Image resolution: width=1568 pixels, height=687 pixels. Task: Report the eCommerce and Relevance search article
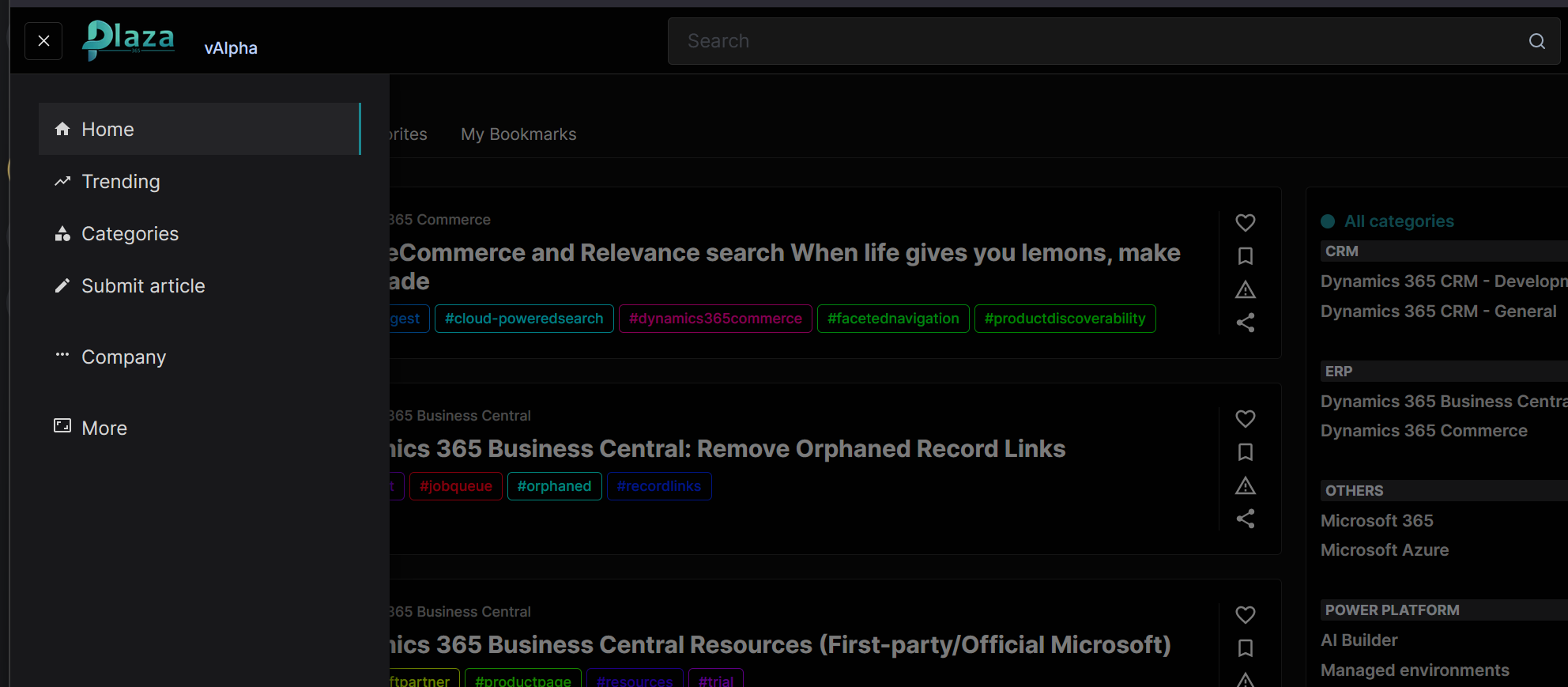pos(1246,289)
